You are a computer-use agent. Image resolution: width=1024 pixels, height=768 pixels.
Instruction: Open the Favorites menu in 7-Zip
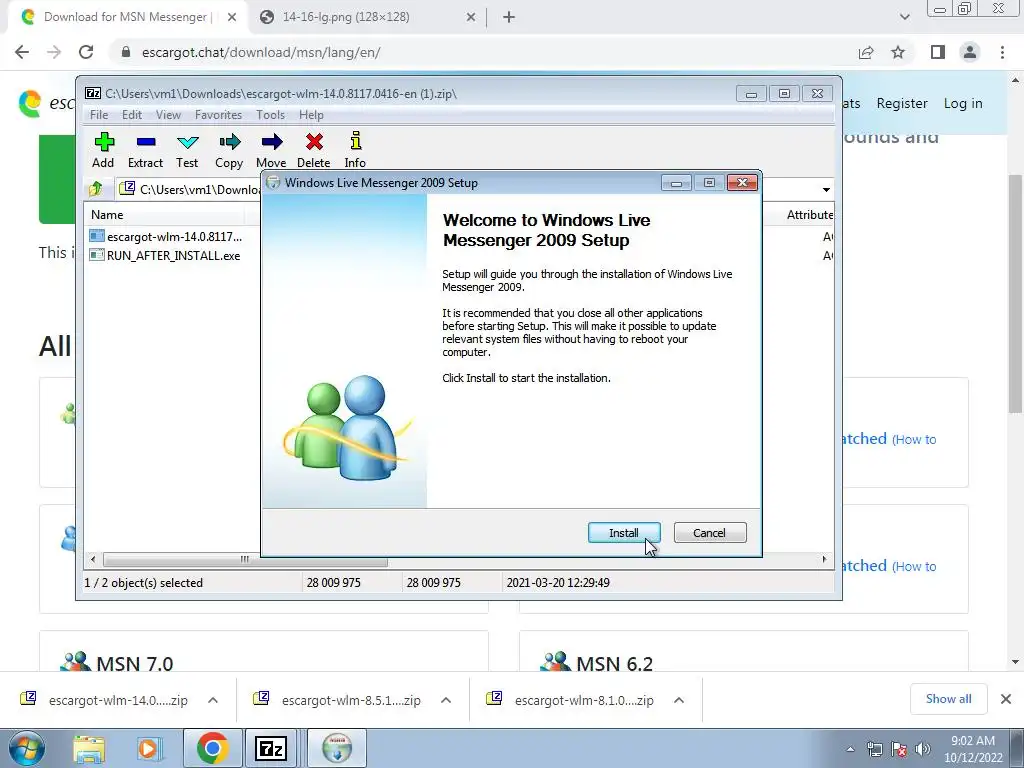[x=219, y=115]
